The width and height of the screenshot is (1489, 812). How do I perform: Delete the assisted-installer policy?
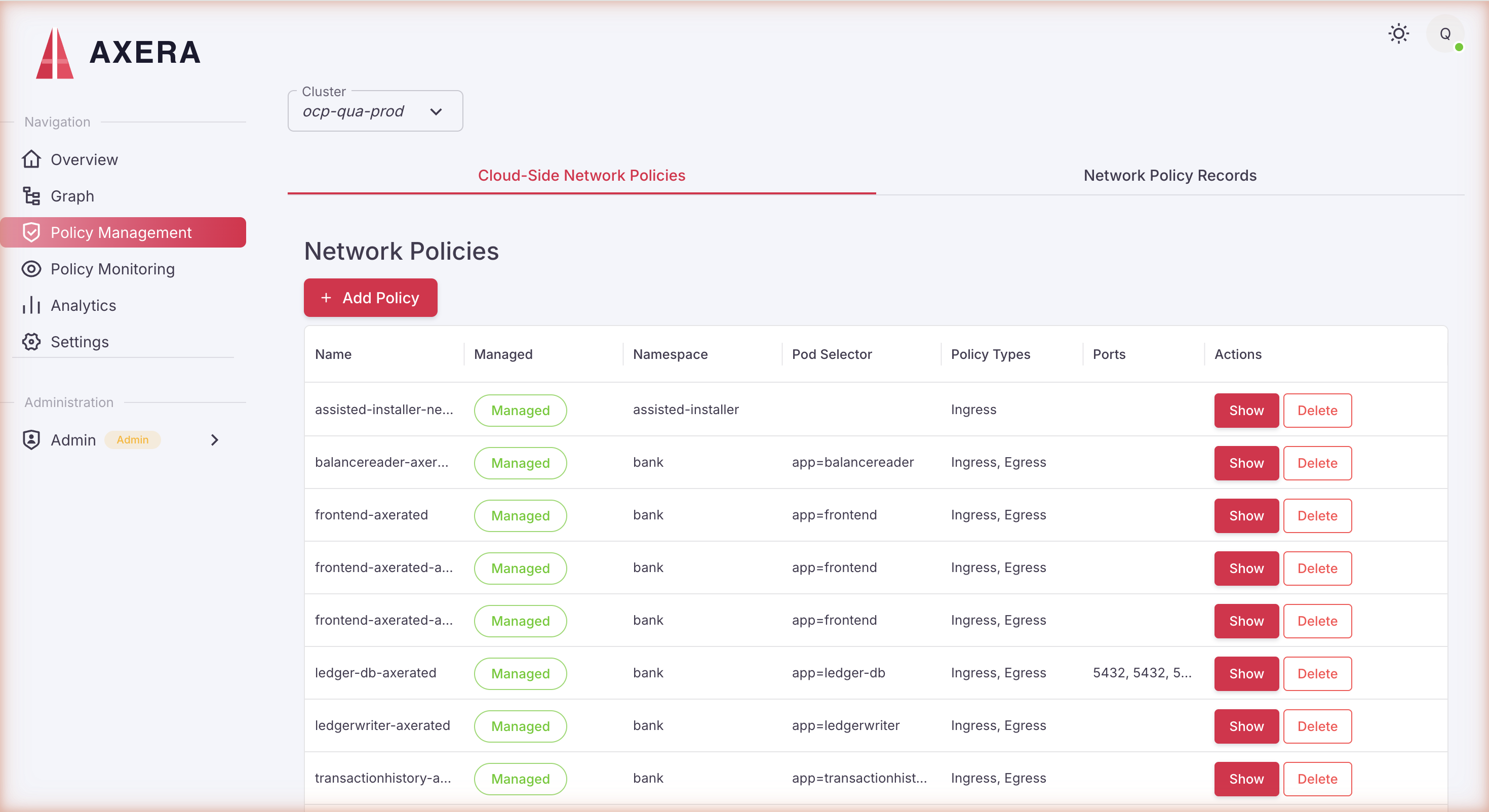point(1317,411)
